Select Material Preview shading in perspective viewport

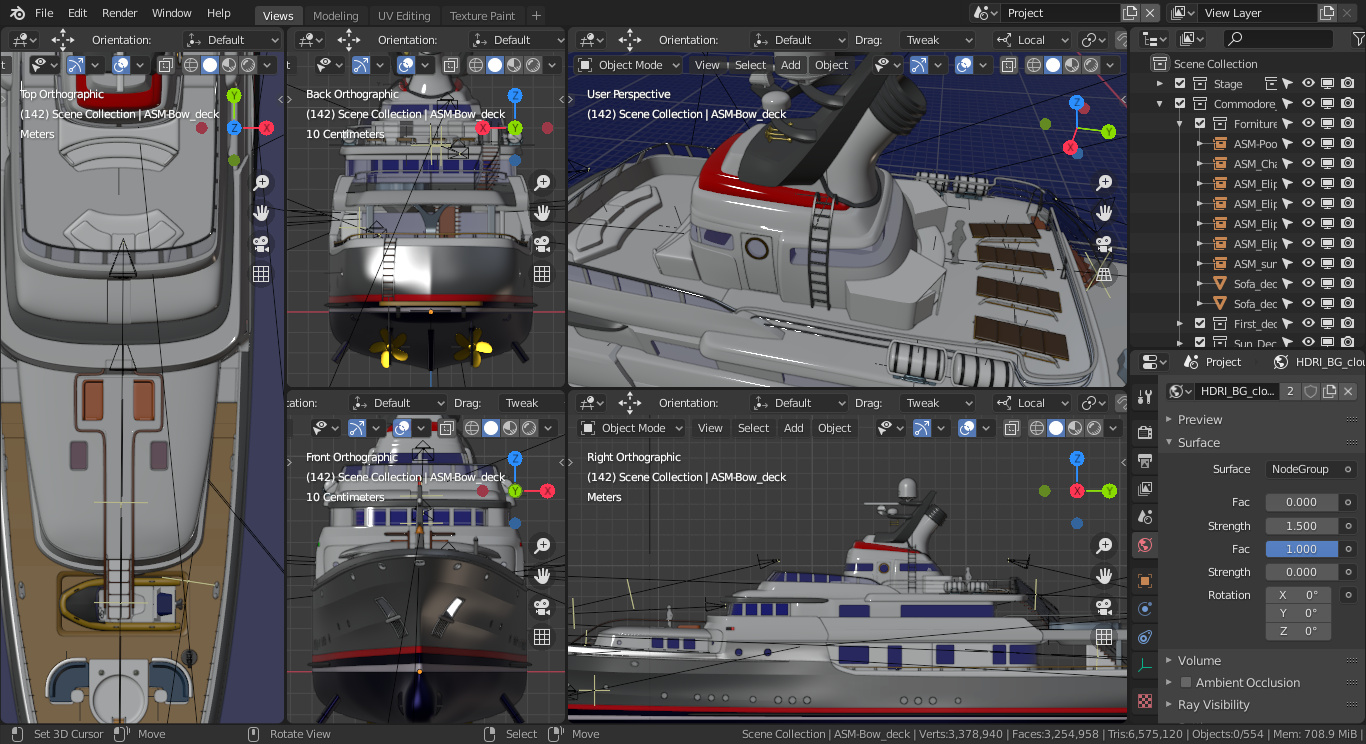1072,64
